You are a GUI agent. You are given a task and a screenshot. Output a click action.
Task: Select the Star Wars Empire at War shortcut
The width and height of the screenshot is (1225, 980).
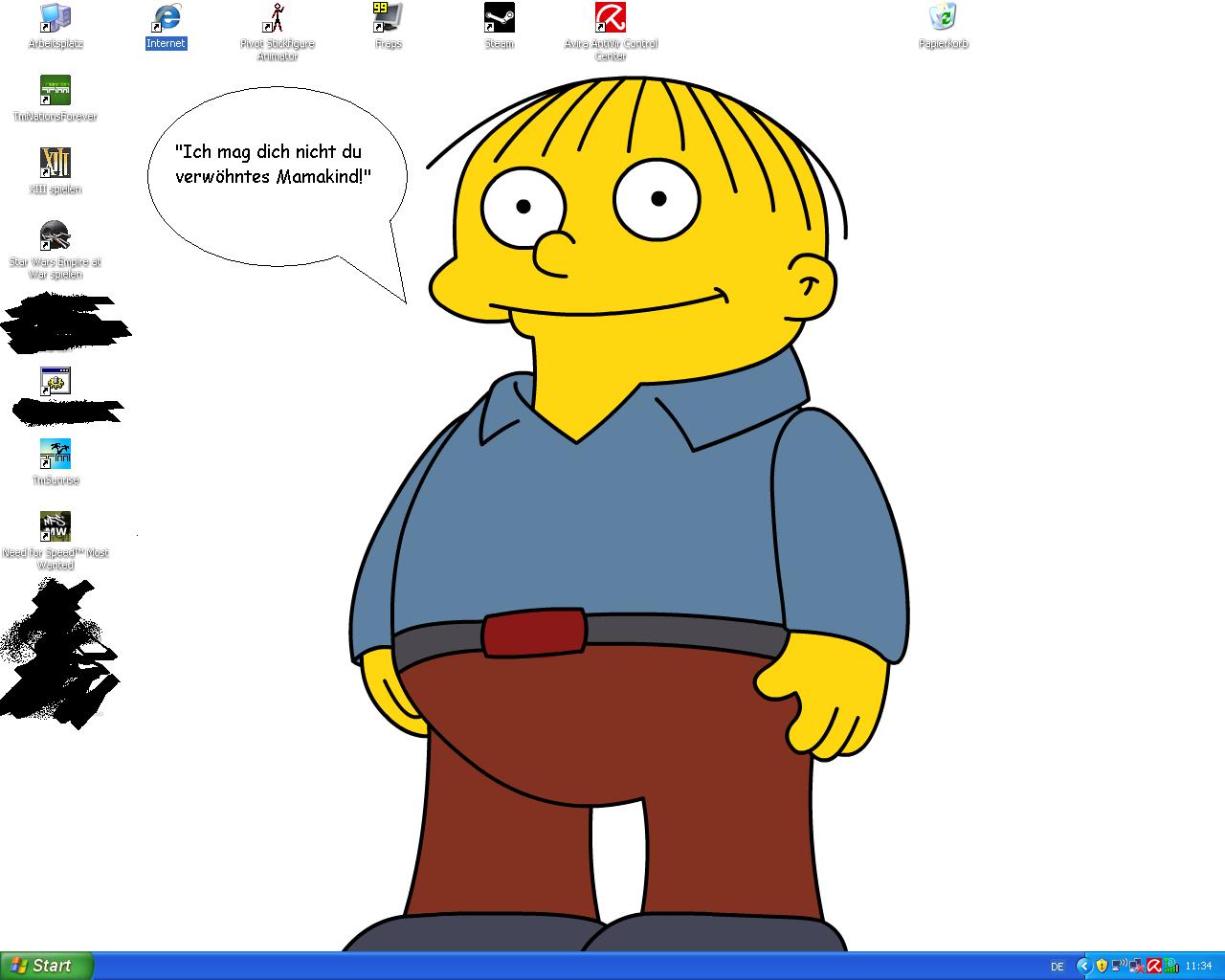point(56,236)
